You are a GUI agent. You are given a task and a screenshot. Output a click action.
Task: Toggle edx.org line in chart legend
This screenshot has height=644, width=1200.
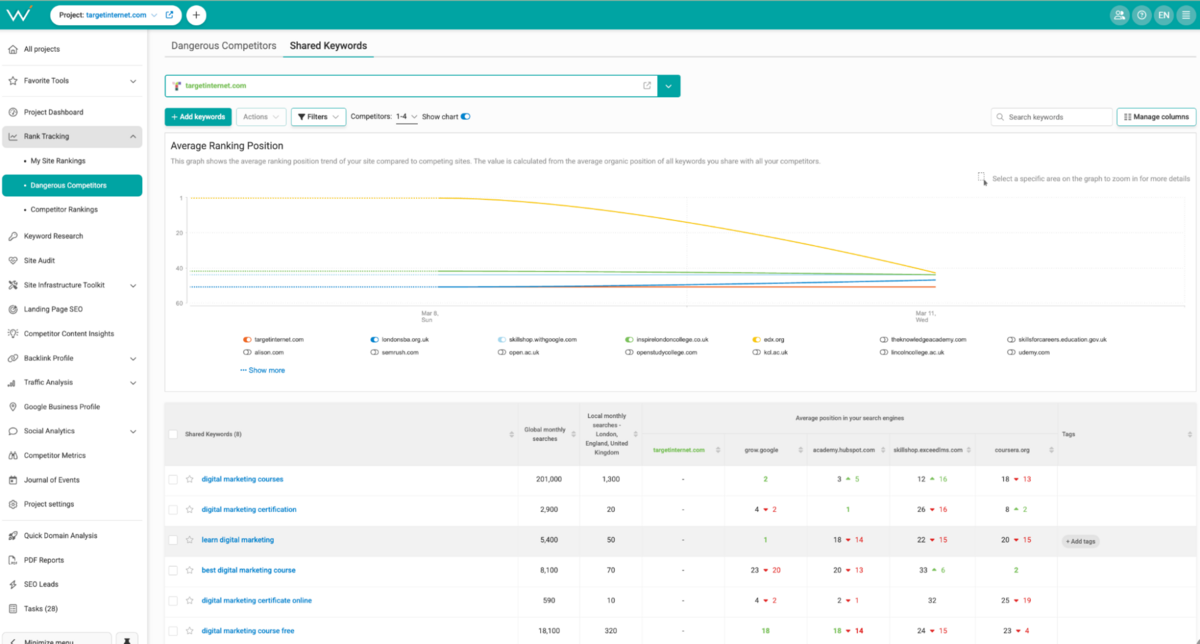pyautogui.click(x=756, y=340)
